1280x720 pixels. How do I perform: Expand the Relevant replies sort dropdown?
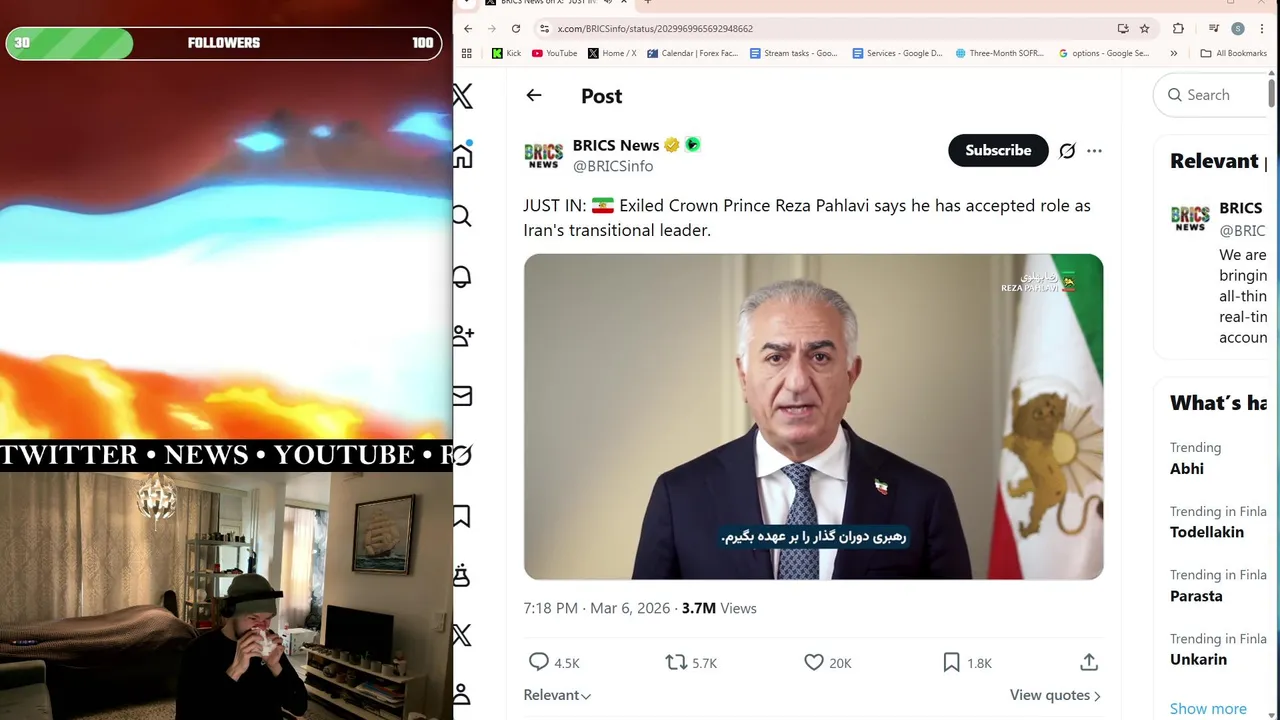coord(557,695)
